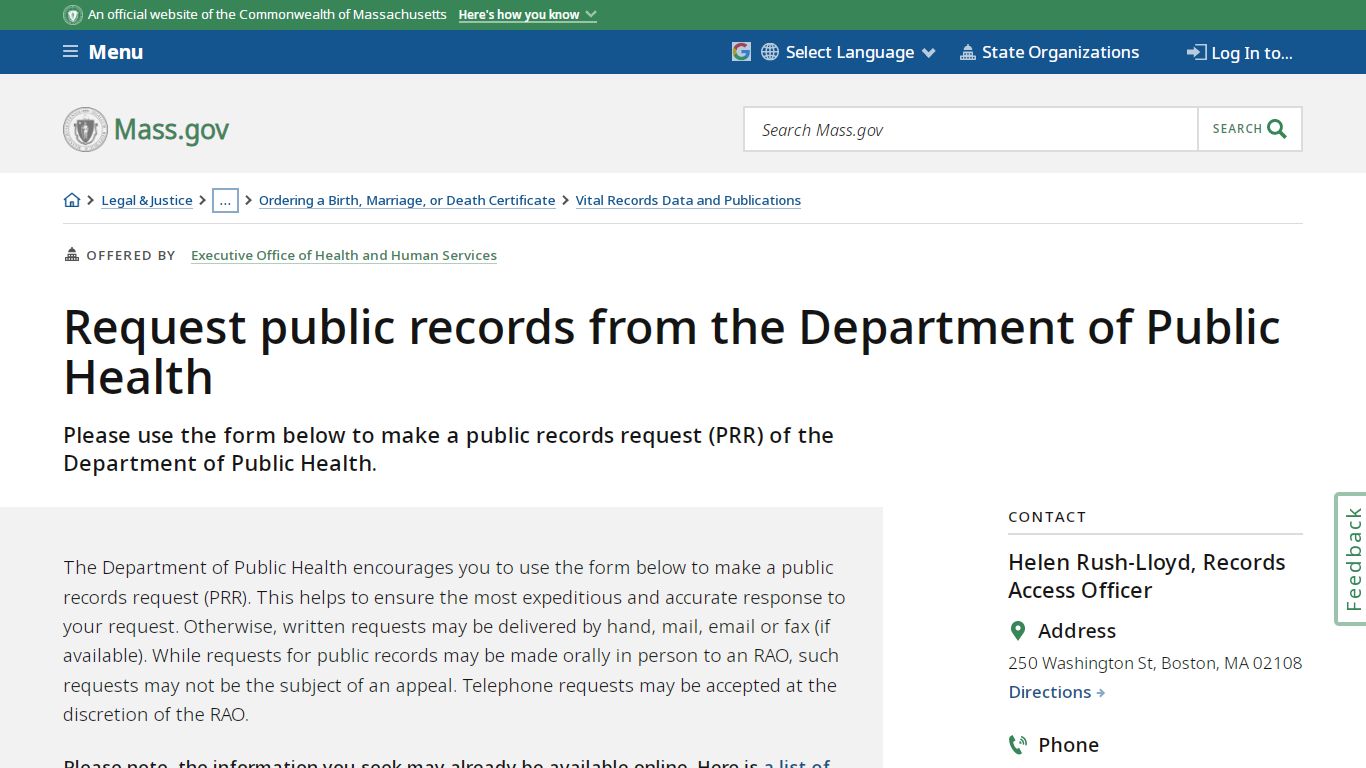Open the Feedback side tab
The height and width of the screenshot is (768, 1366).
point(1351,559)
